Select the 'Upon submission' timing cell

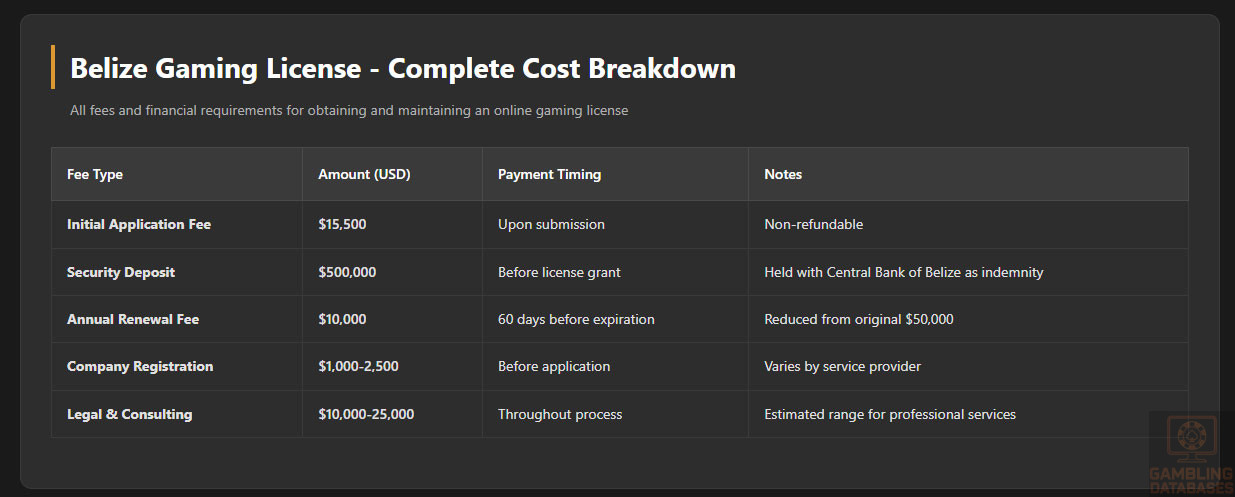point(551,224)
